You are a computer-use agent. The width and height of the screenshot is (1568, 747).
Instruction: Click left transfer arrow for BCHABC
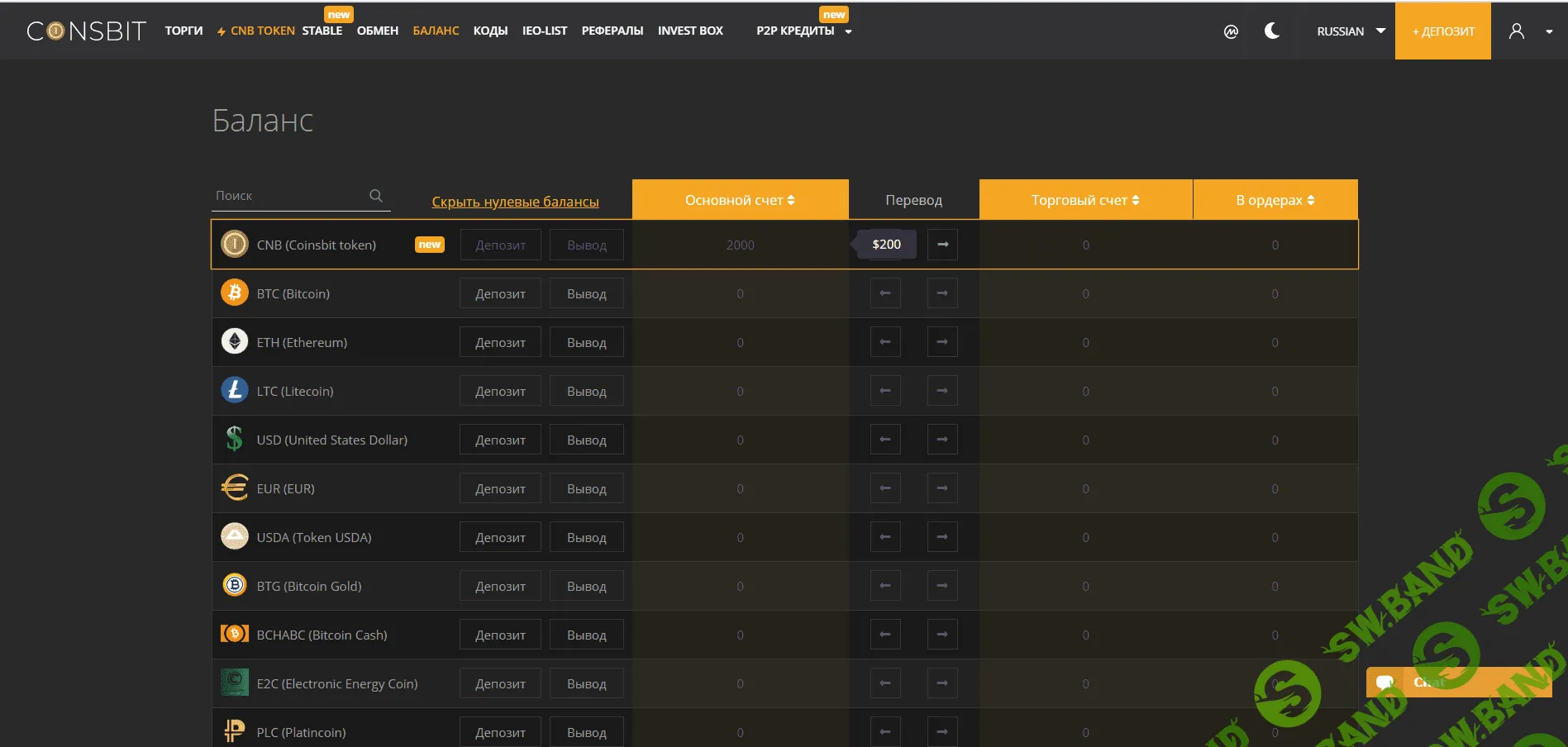click(885, 635)
